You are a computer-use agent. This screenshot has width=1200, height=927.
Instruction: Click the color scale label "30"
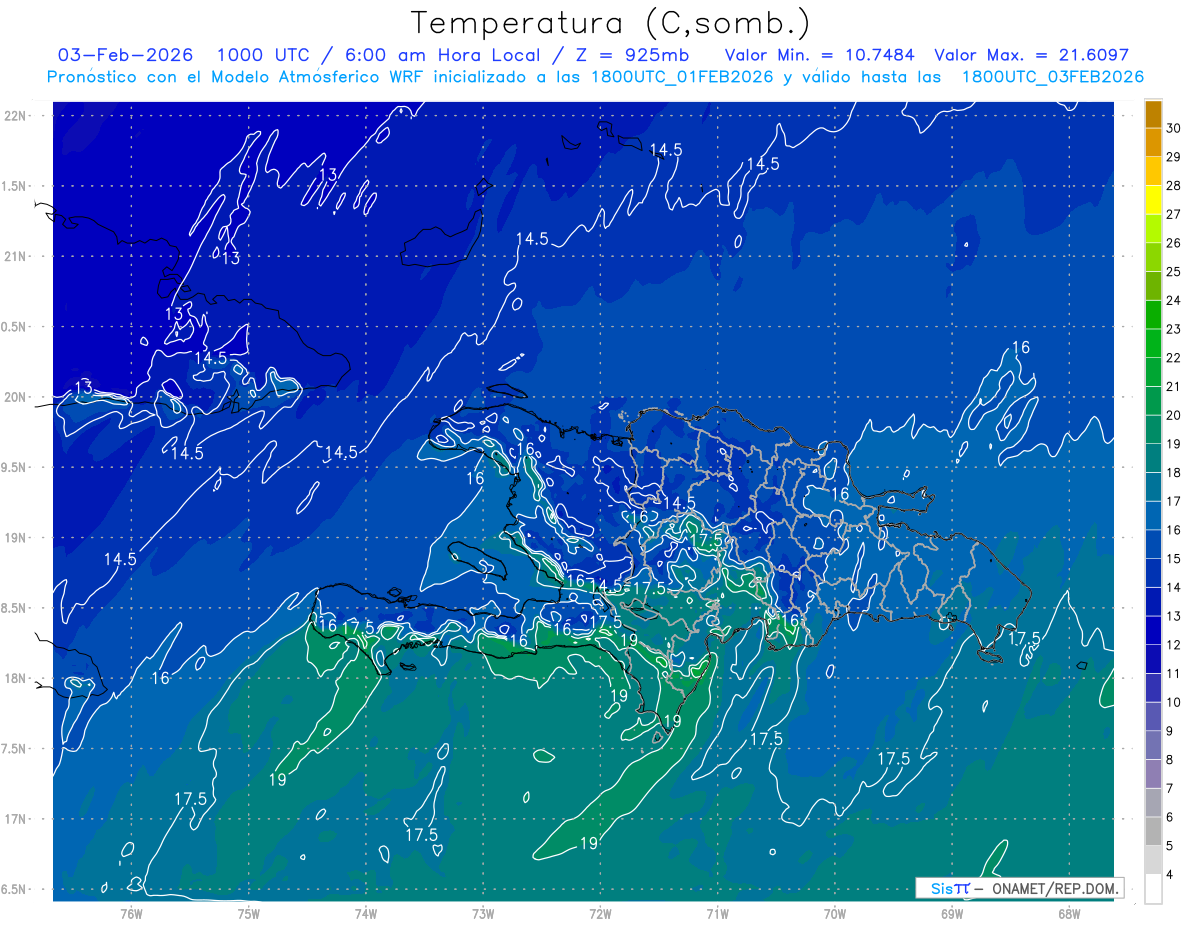[x=1173, y=128]
